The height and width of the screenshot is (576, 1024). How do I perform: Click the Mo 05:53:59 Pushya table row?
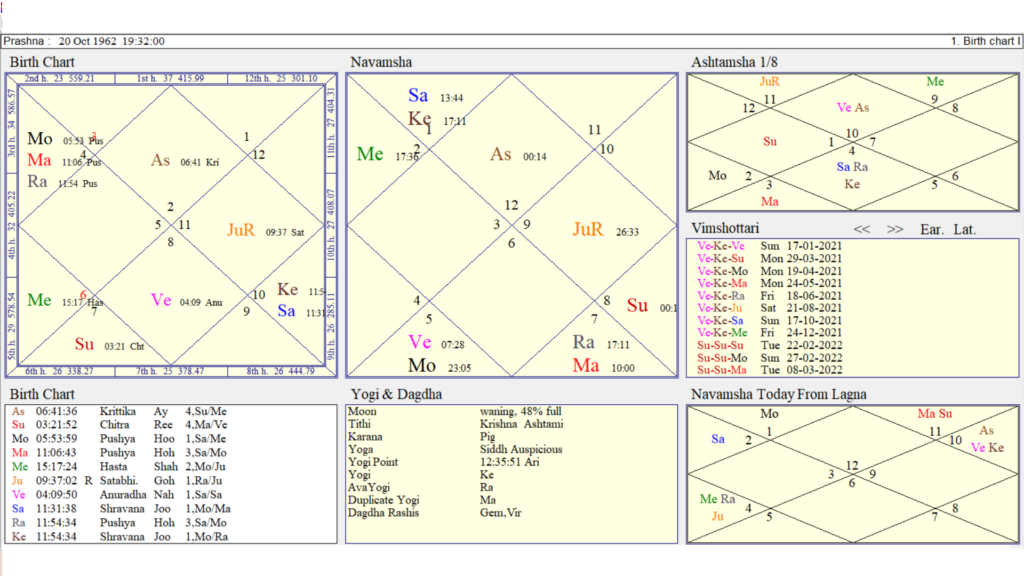(120, 439)
